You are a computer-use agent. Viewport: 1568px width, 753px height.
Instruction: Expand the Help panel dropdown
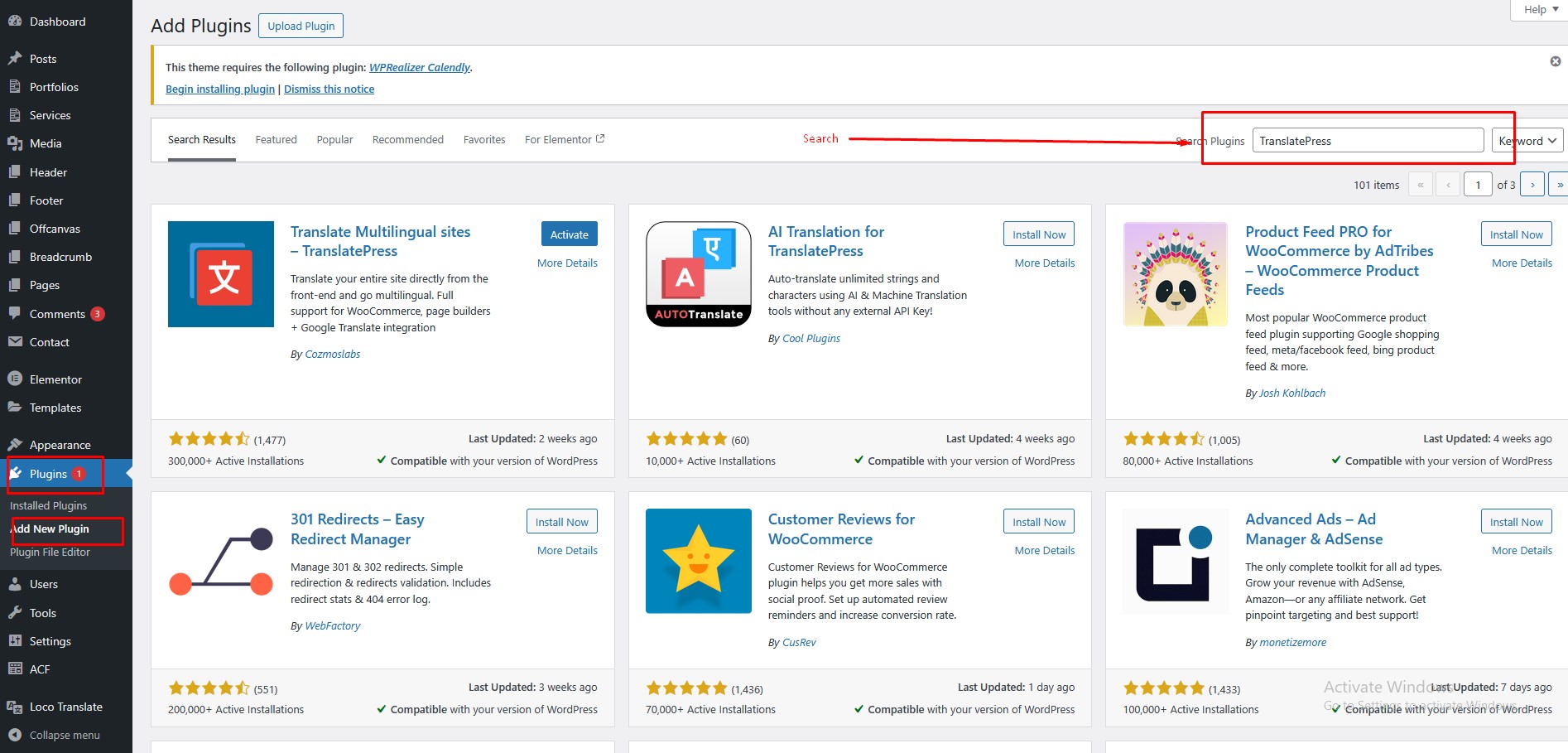(x=1540, y=9)
